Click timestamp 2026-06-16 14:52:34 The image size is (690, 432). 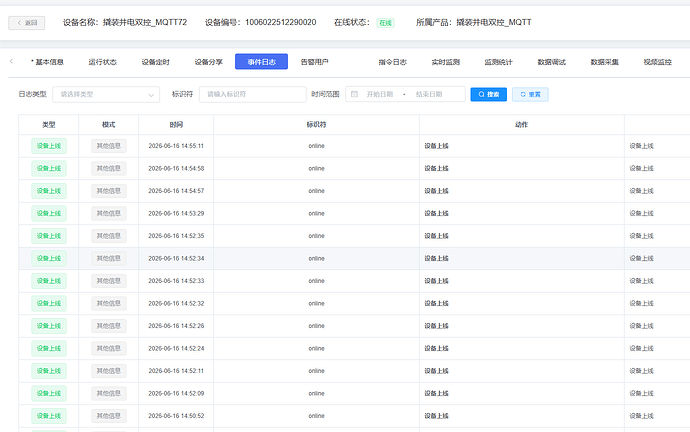coord(176,258)
